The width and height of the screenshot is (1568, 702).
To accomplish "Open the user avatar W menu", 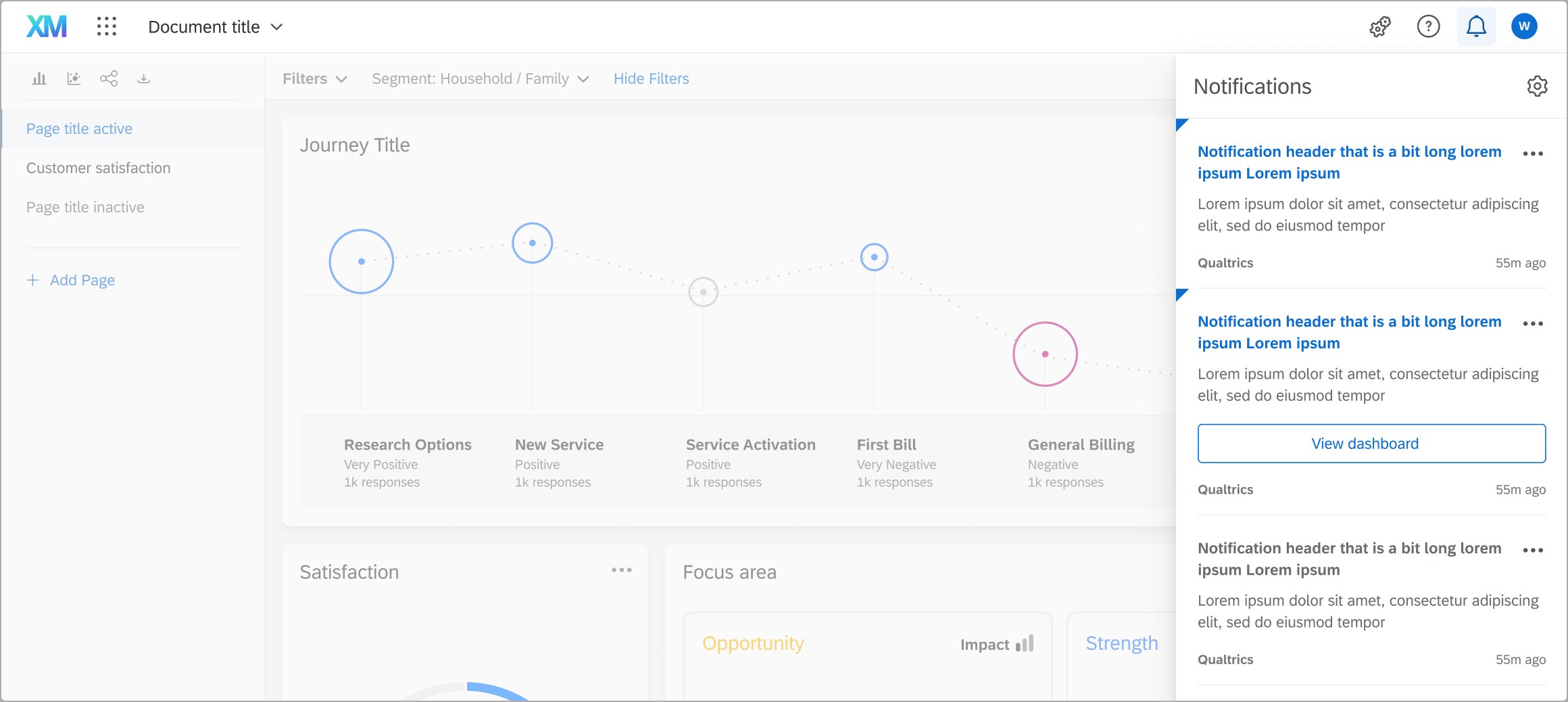I will (x=1524, y=26).
